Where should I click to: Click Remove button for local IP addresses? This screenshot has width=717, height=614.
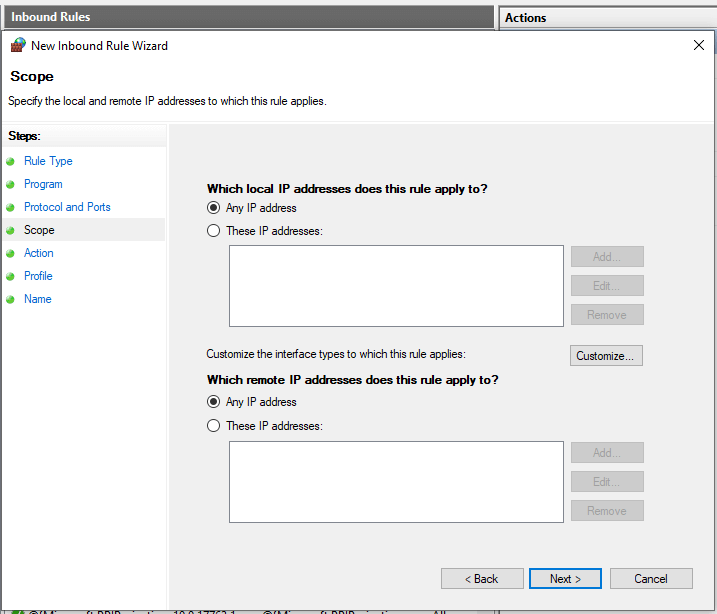click(x=607, y=315)
